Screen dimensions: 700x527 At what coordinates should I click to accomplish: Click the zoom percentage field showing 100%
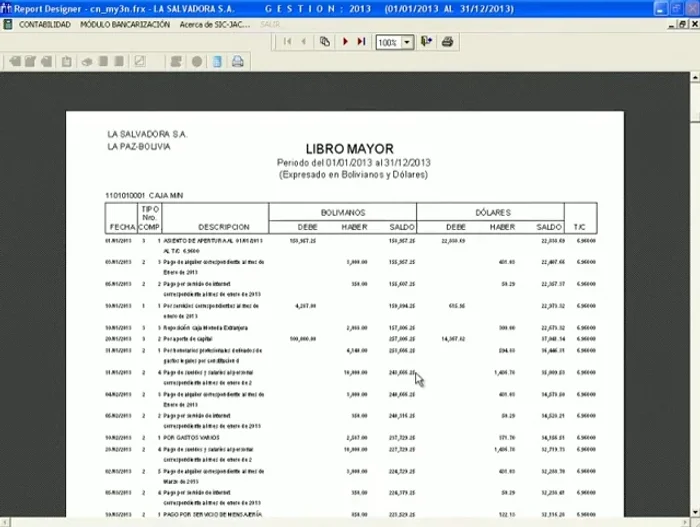tap(388, 42)
